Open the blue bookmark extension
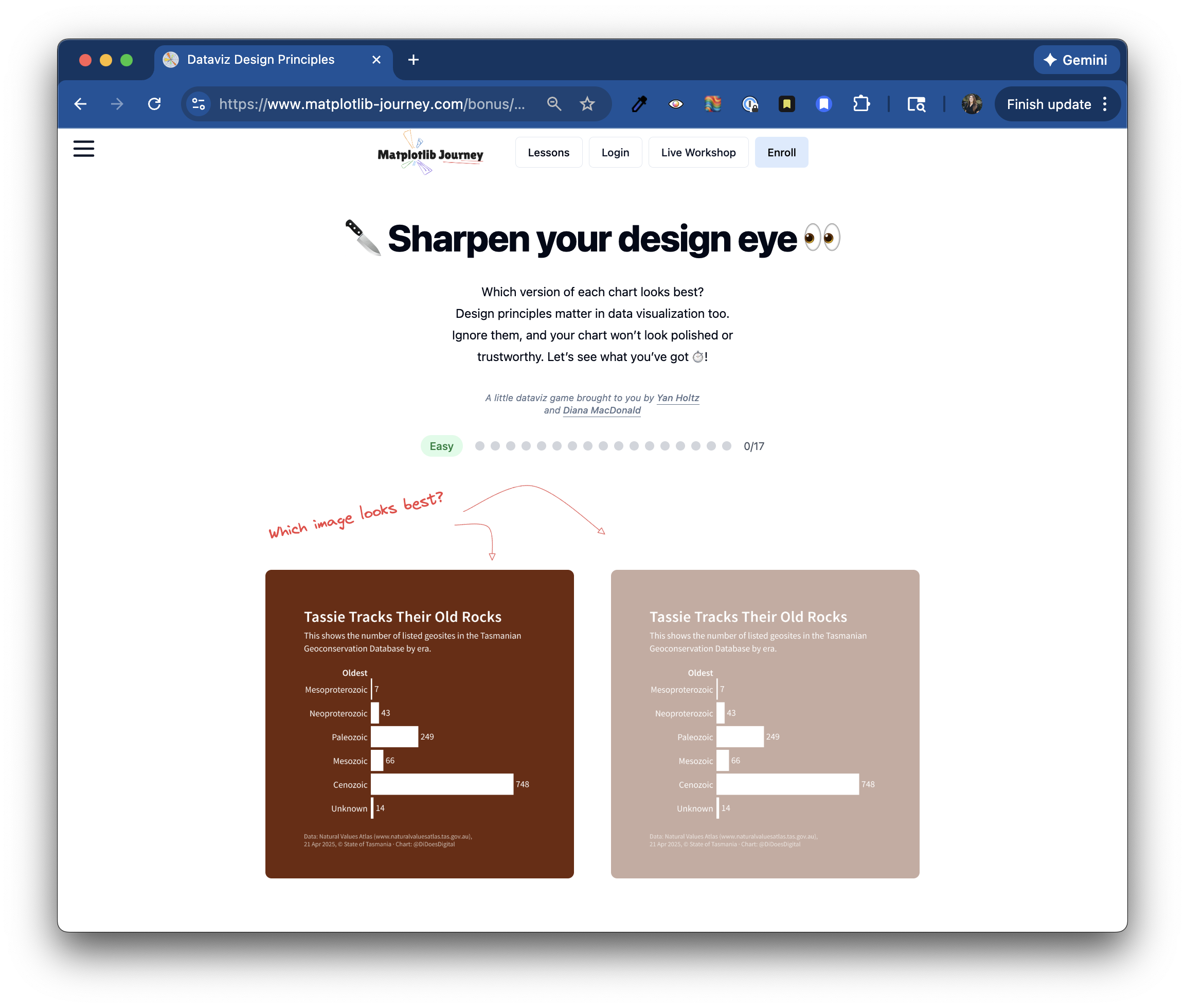 coord(823,104)
